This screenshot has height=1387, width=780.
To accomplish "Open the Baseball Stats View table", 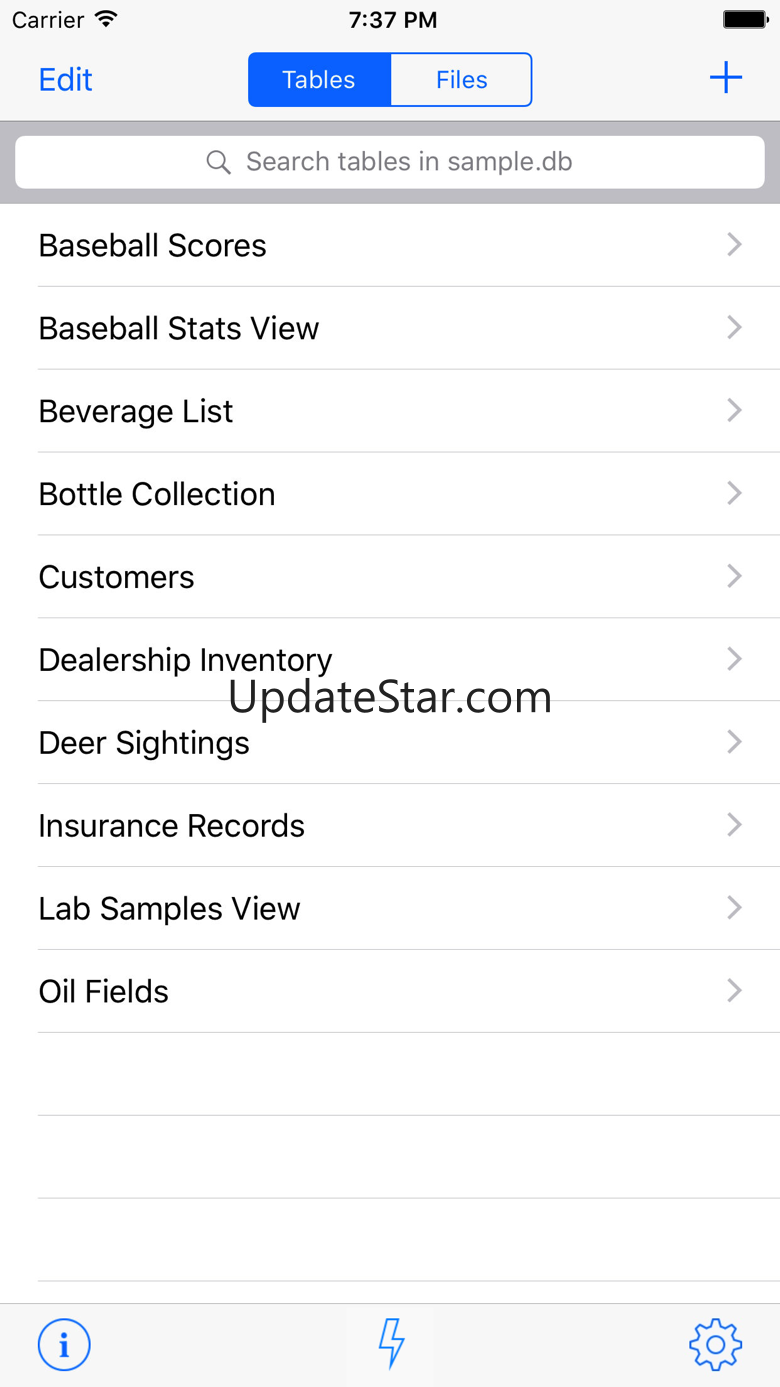I will (179, 328).
